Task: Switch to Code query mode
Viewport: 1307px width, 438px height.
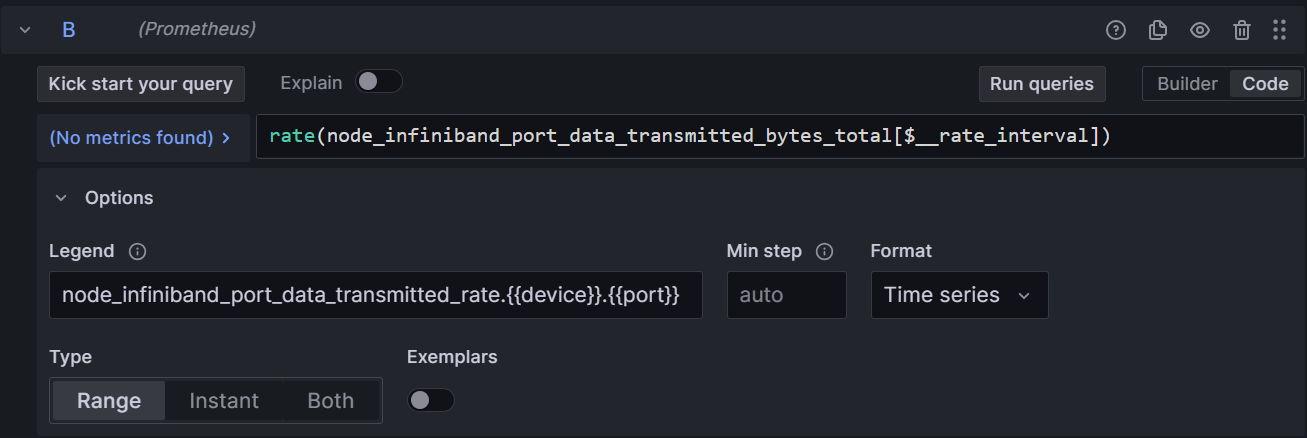Action: point(1265,84)
